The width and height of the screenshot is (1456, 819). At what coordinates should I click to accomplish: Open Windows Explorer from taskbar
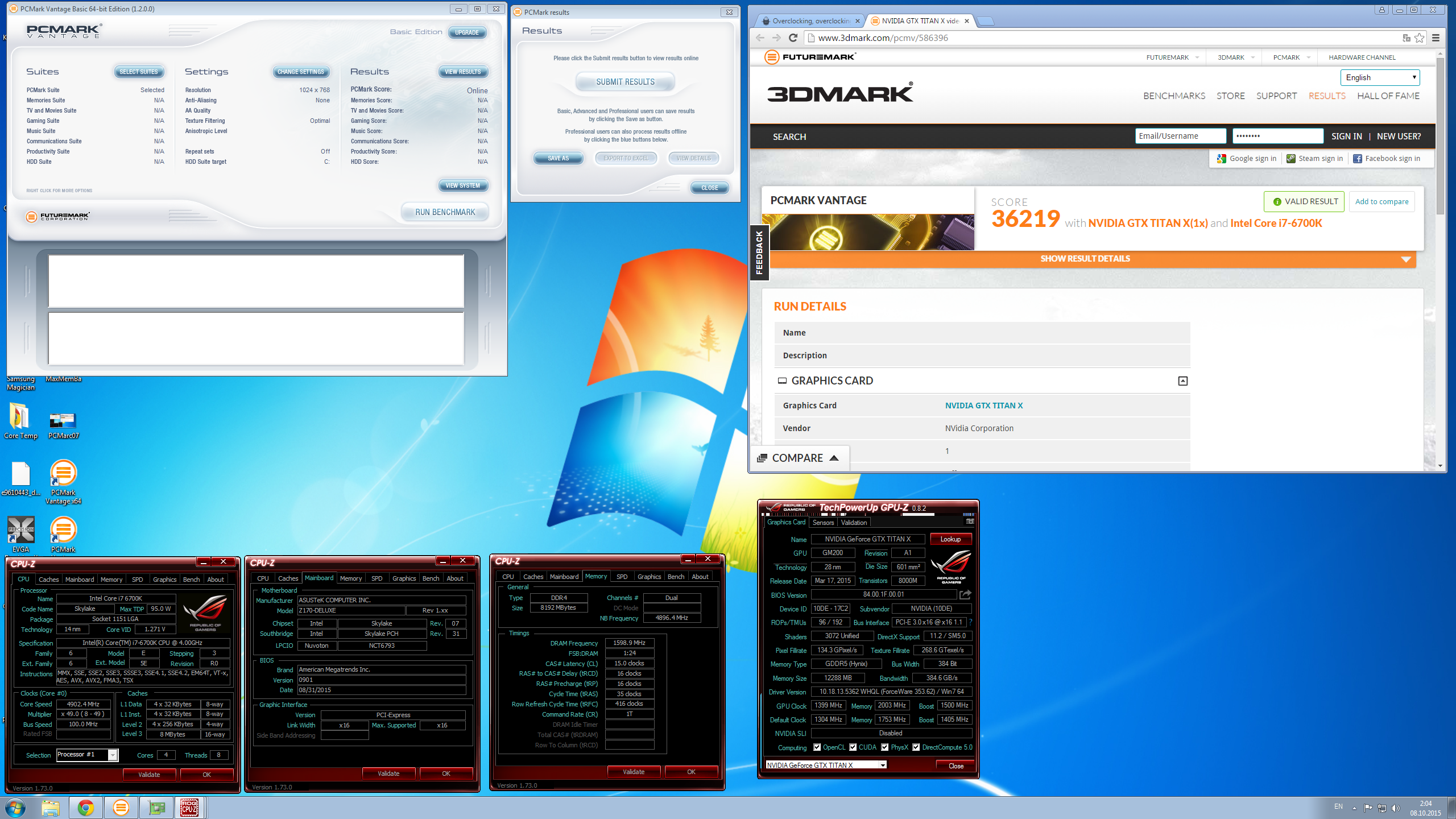pyautogui.click(x=51, y=808)
